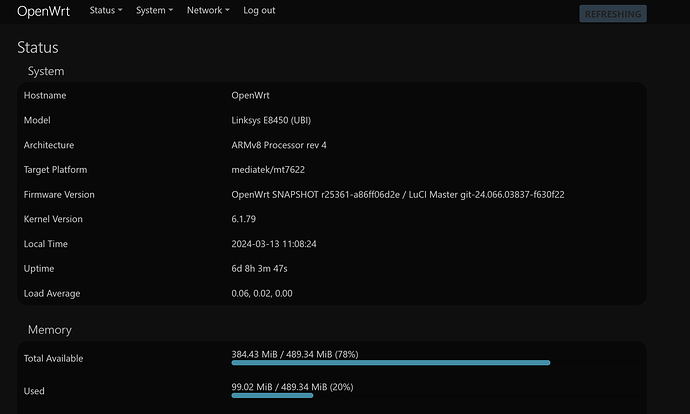Viewport: 690px width, 414px height.
Task: Click the Status page heading
Action: coord(38,48)
